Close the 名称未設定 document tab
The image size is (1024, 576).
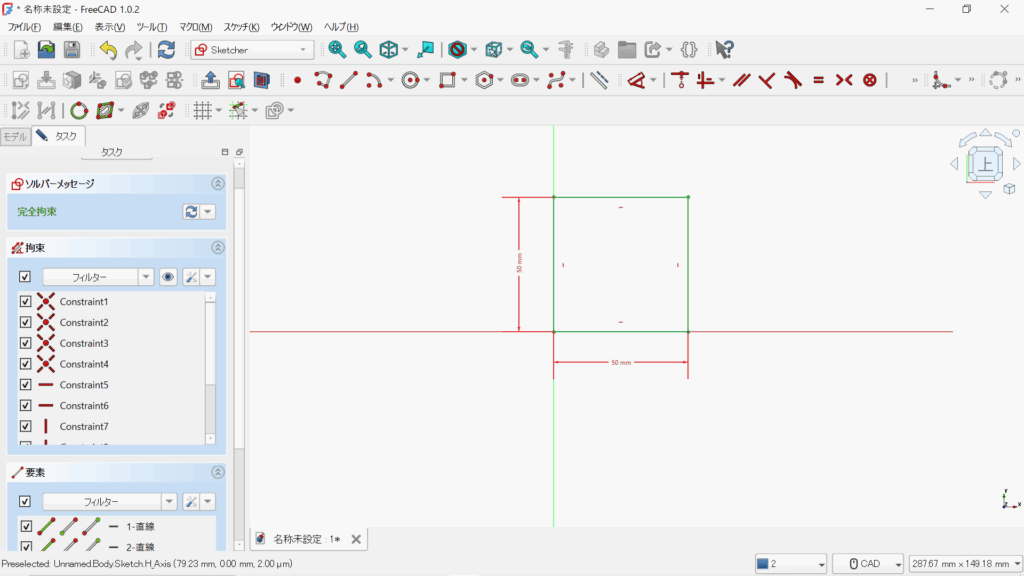[355, 539]
